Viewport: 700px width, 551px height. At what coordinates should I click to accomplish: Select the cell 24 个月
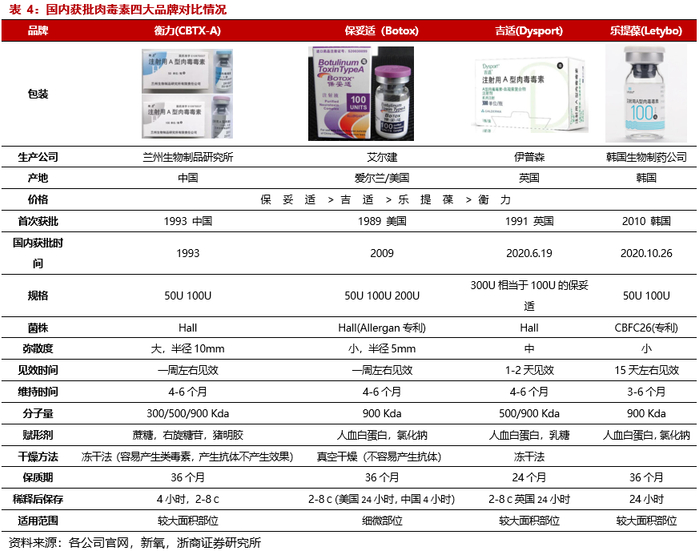(x=529, y=477)
